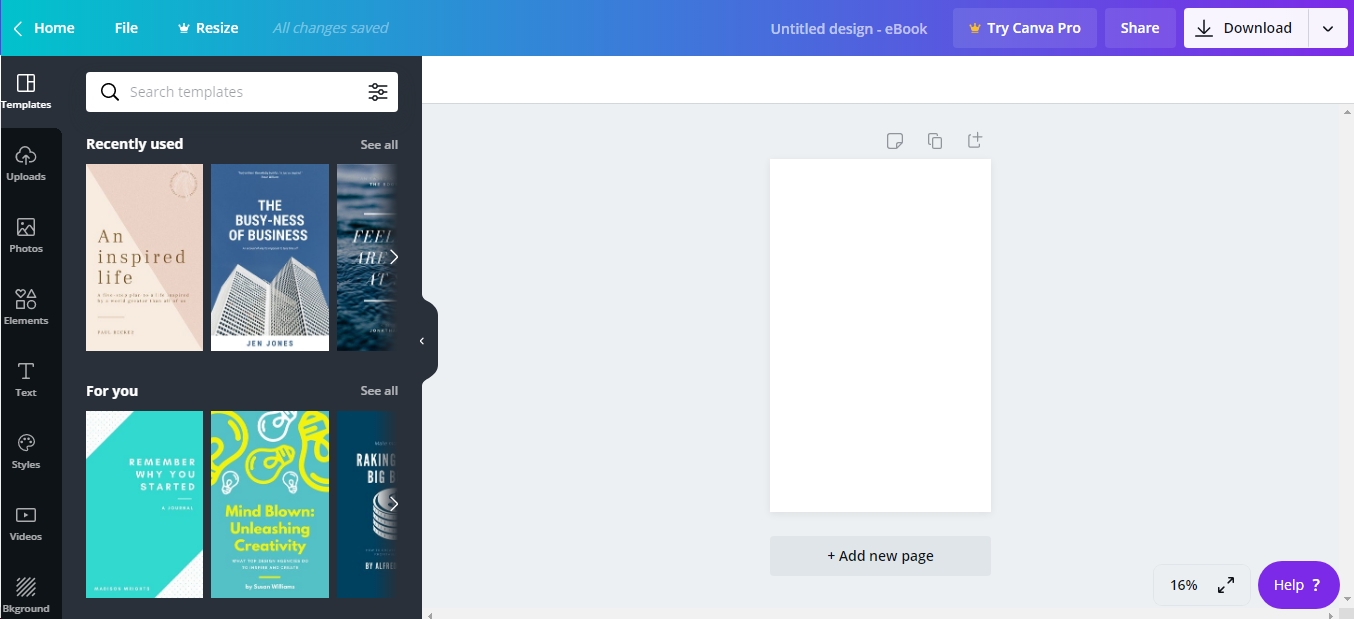This screenshot has width=1354, height=619.
Task: Click the Share button
Action: tap(1139, 27)
